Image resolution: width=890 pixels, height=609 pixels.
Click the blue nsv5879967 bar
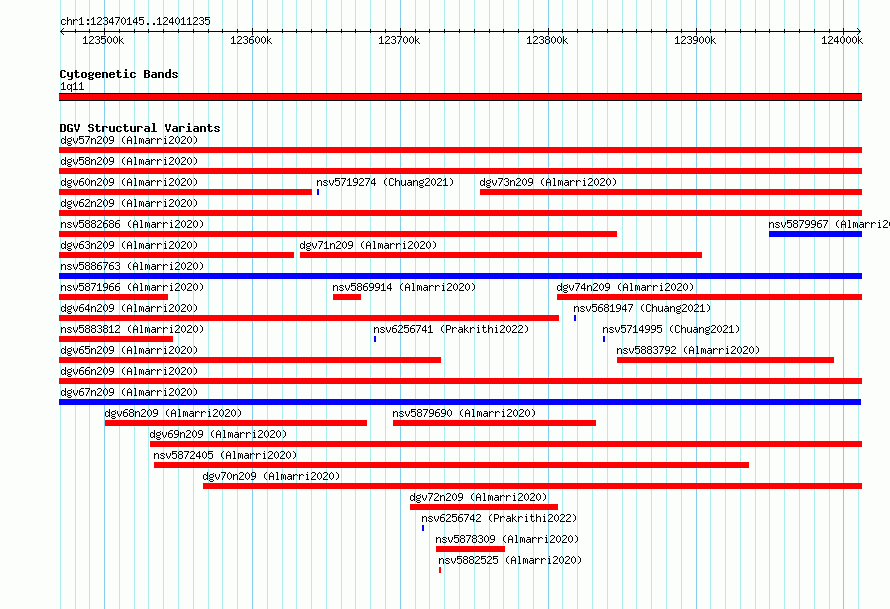815,234
